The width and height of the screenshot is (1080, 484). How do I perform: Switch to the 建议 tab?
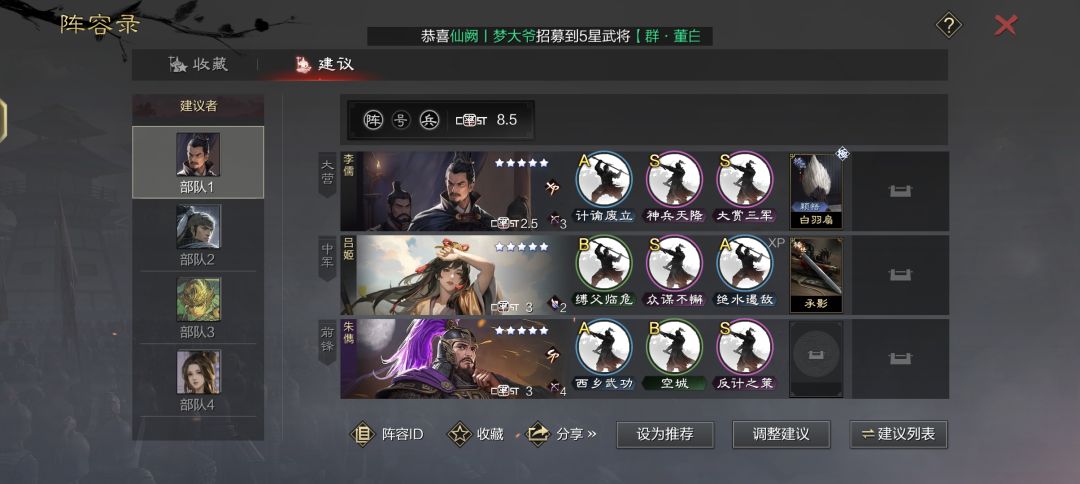click(x=324, y=65)
